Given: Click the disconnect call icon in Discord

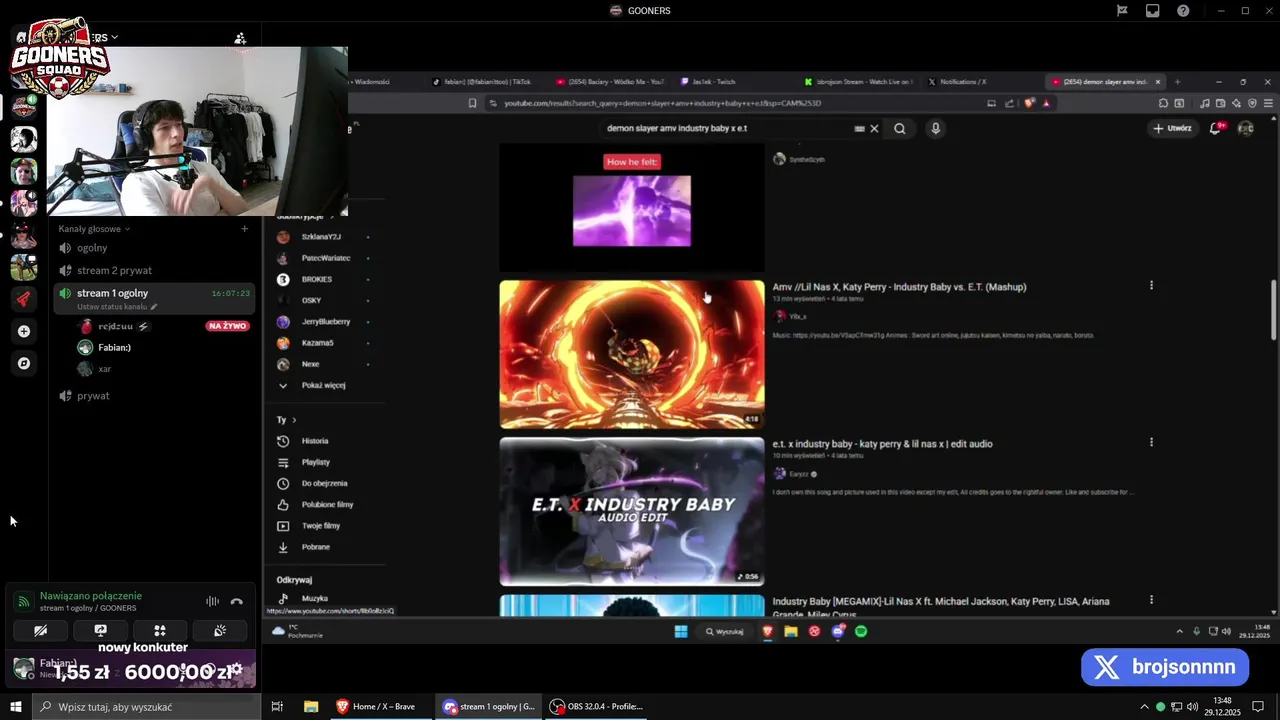Looking at the screenshot, I should pyautogui.click(x=237, y=601).
